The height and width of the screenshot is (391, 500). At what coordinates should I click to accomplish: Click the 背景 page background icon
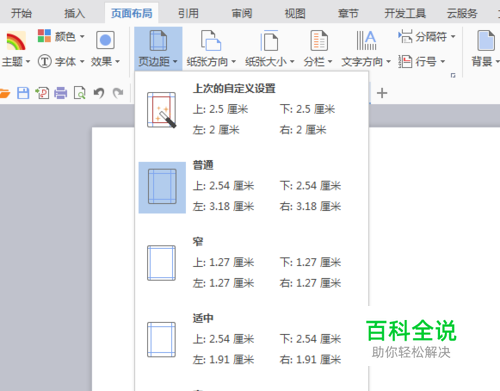tap(486, 41)
